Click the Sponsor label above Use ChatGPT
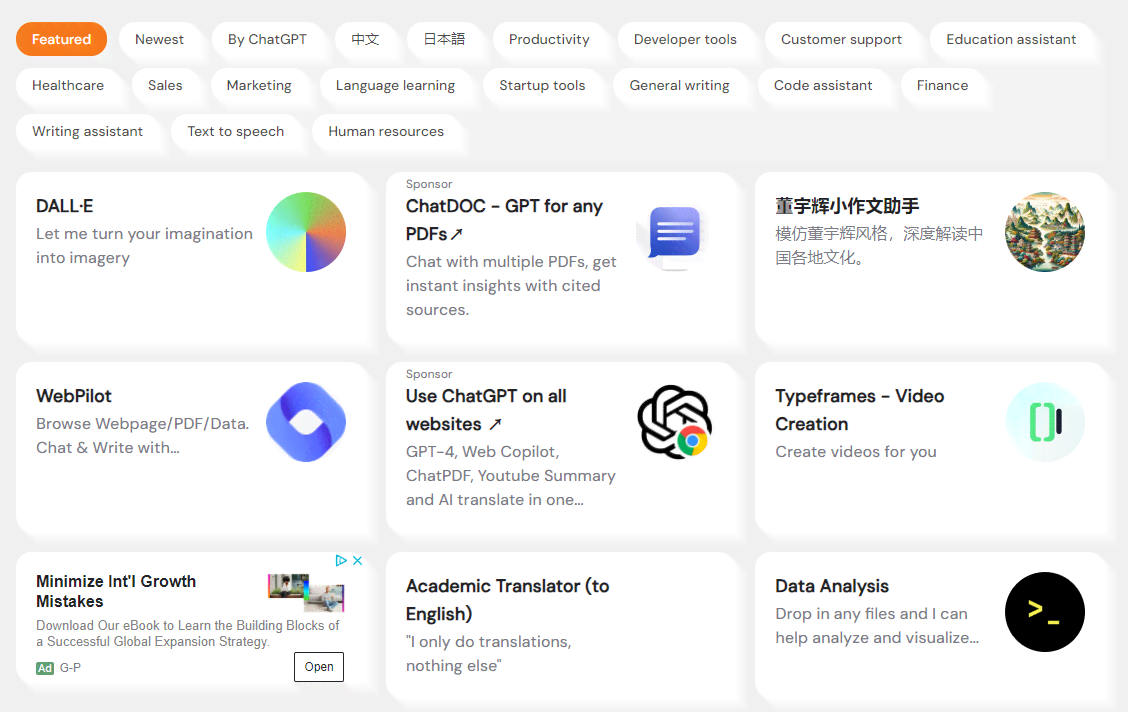The image size is (1128, 712). pyautogui.click(x=429, y=374)
